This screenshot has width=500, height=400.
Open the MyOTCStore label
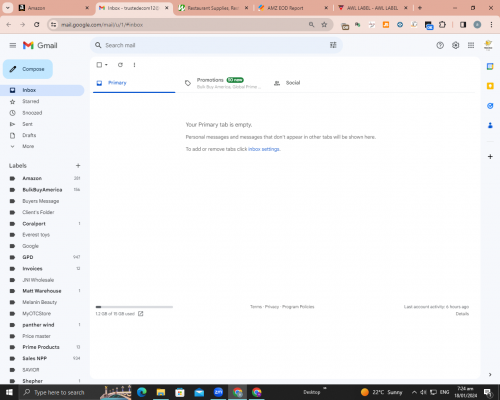(x=36, y=314)
